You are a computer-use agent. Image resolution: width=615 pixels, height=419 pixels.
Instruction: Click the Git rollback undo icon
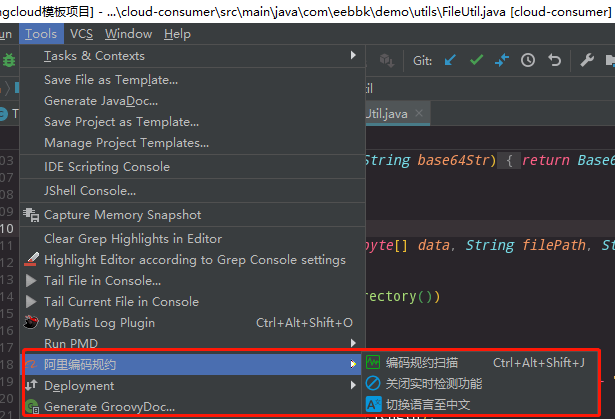click(x=554, y=60)
